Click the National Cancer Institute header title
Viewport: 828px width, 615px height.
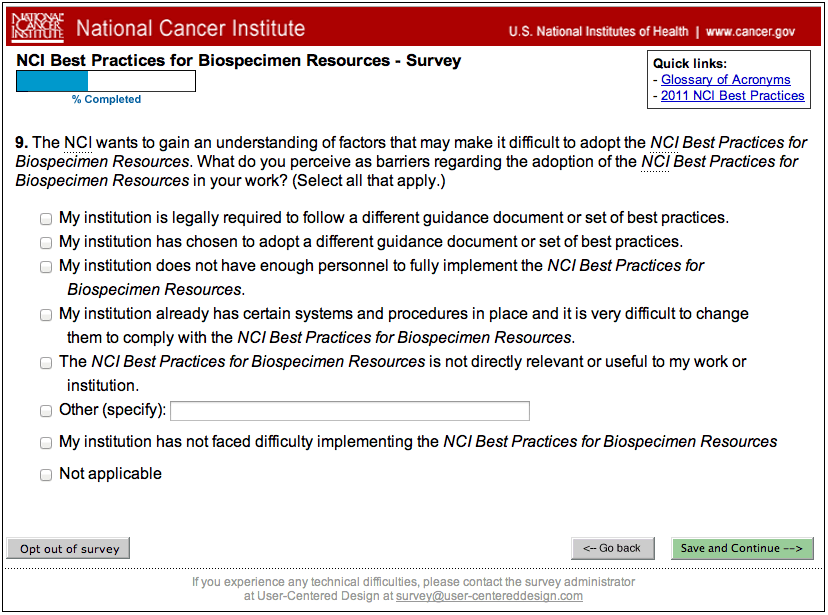tap(190, 29)
